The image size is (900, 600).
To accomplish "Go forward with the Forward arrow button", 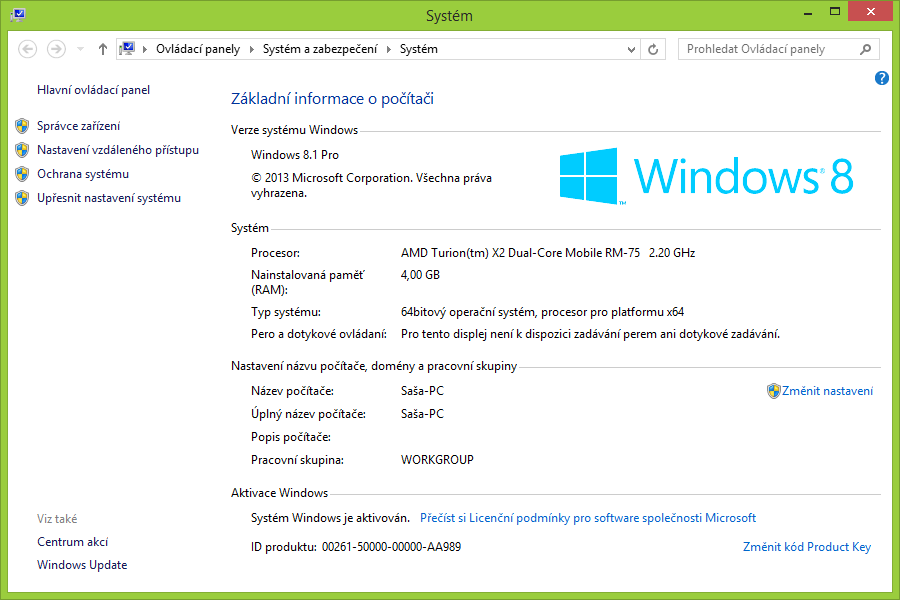I will (56, 49).
